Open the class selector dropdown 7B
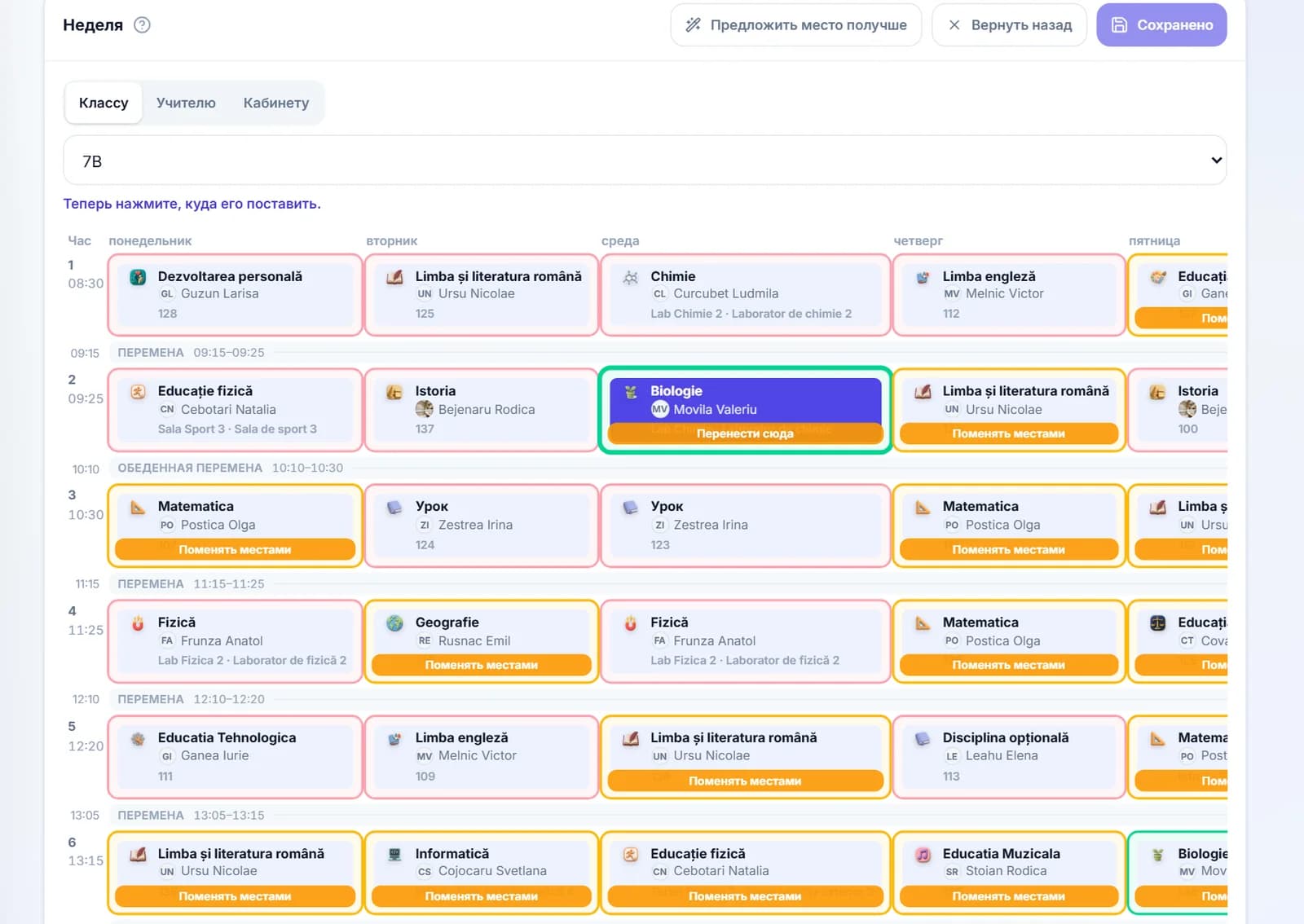Screen dimensions: 1304x924 pos(645,161)
